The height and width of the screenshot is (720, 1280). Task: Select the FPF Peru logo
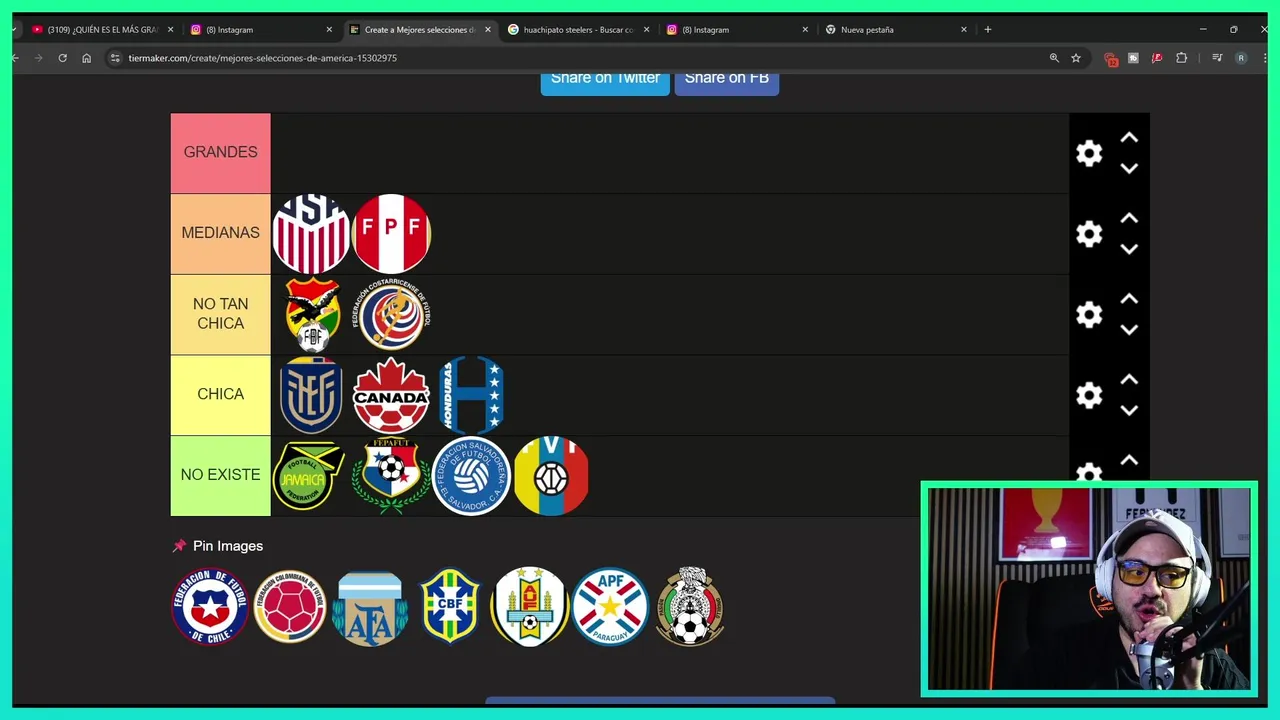[391, 234]
